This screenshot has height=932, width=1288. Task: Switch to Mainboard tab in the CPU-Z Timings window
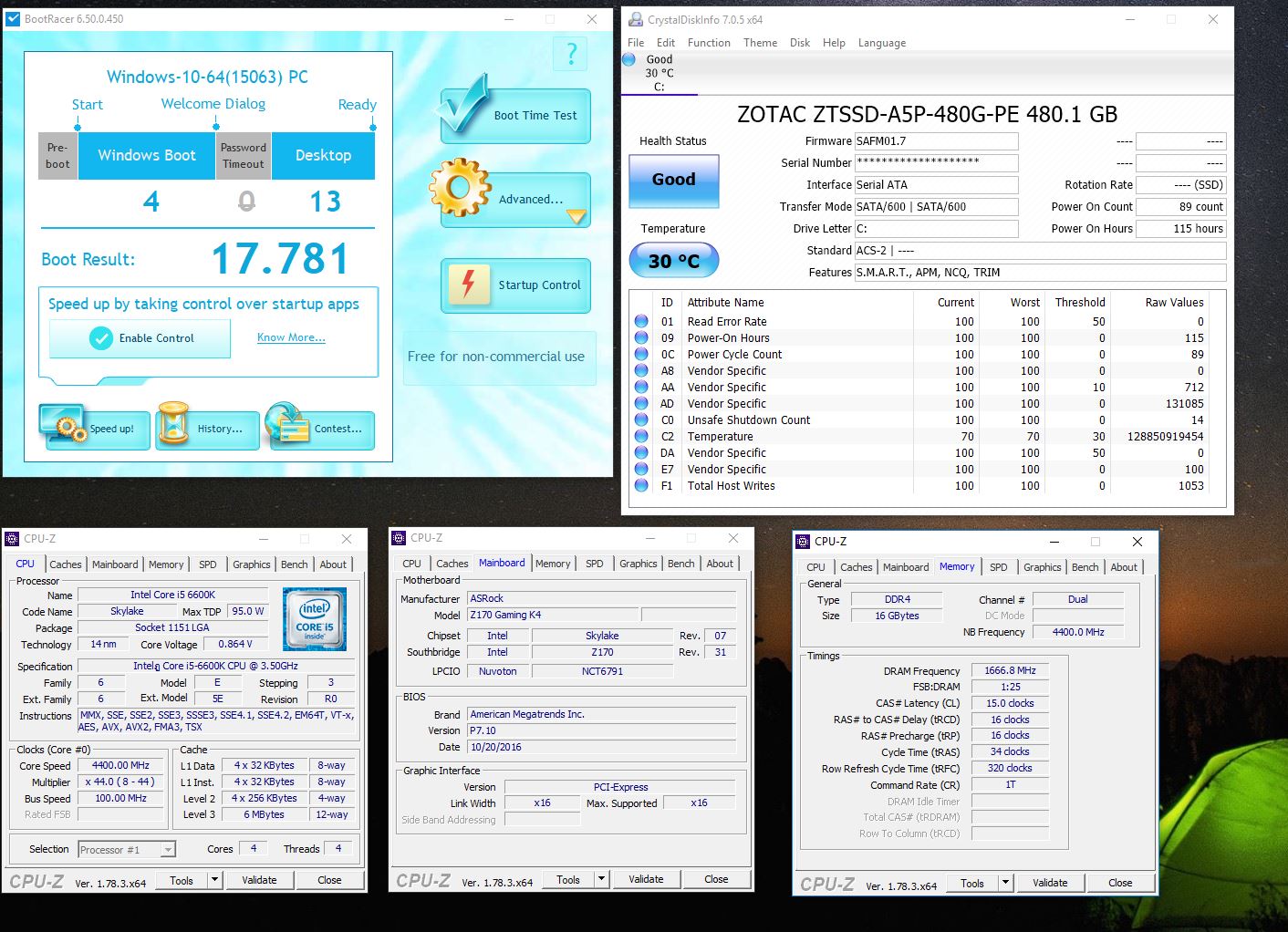[906, 567]
